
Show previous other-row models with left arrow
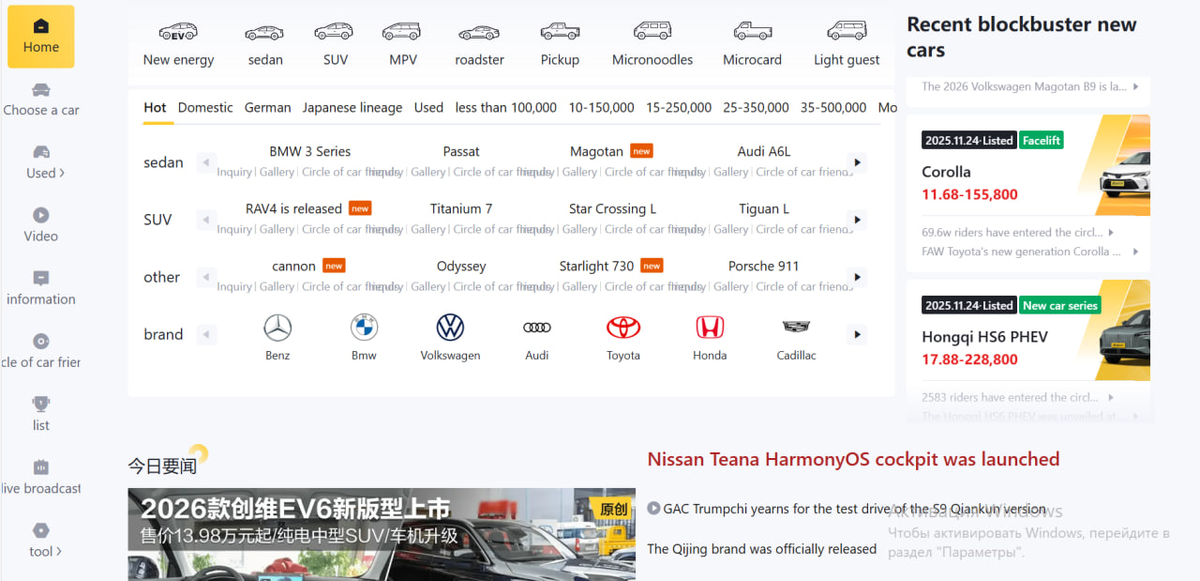point(206,277)
